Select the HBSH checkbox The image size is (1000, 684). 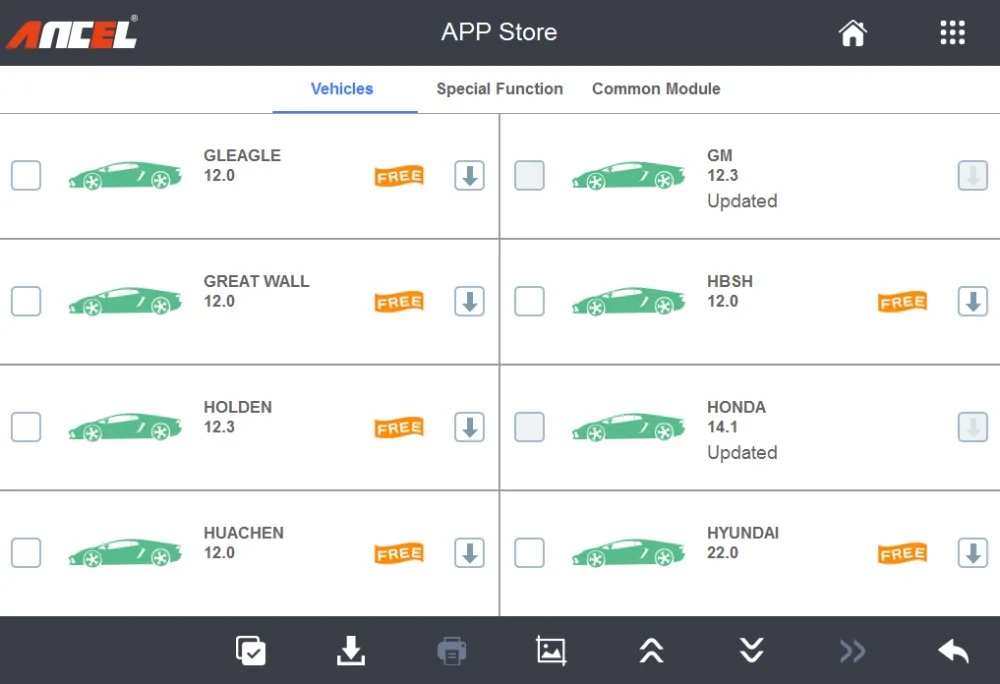pyautogui.click(x=529, y=301)
